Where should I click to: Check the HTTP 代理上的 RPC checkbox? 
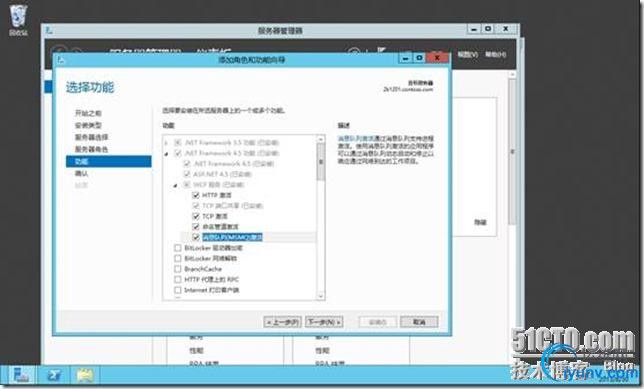tap(178, 279)
